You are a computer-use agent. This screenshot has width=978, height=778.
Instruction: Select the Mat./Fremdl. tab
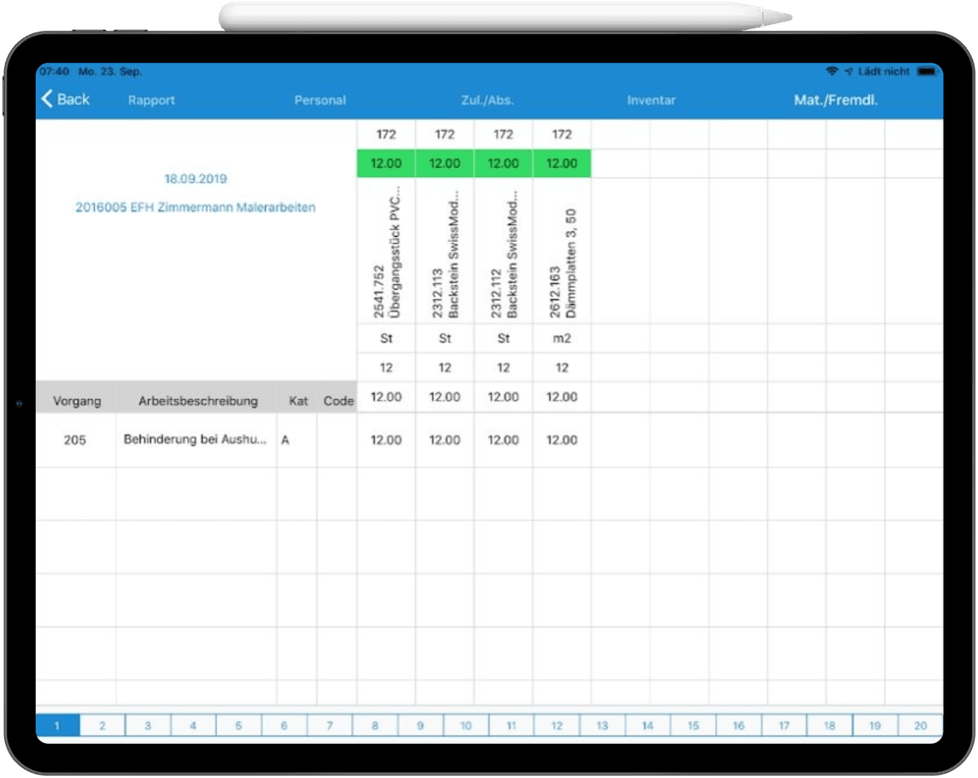click(x=836, y=100)
